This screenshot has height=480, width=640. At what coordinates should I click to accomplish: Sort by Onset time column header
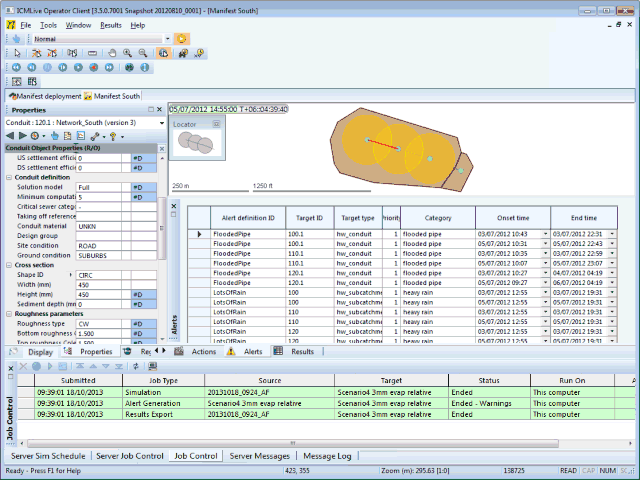511,218
